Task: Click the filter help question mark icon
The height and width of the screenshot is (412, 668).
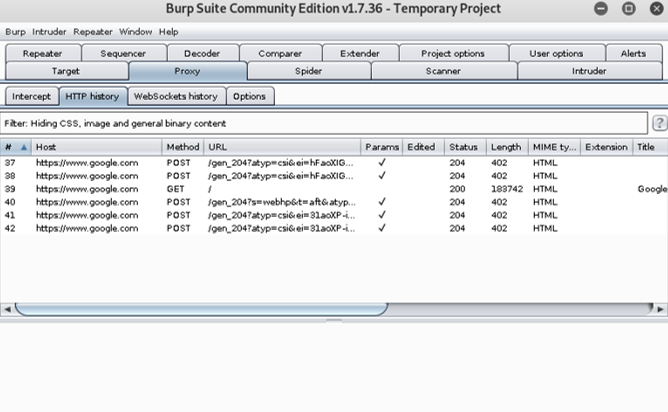Action: pyautogui.click(x=659, y=123)
